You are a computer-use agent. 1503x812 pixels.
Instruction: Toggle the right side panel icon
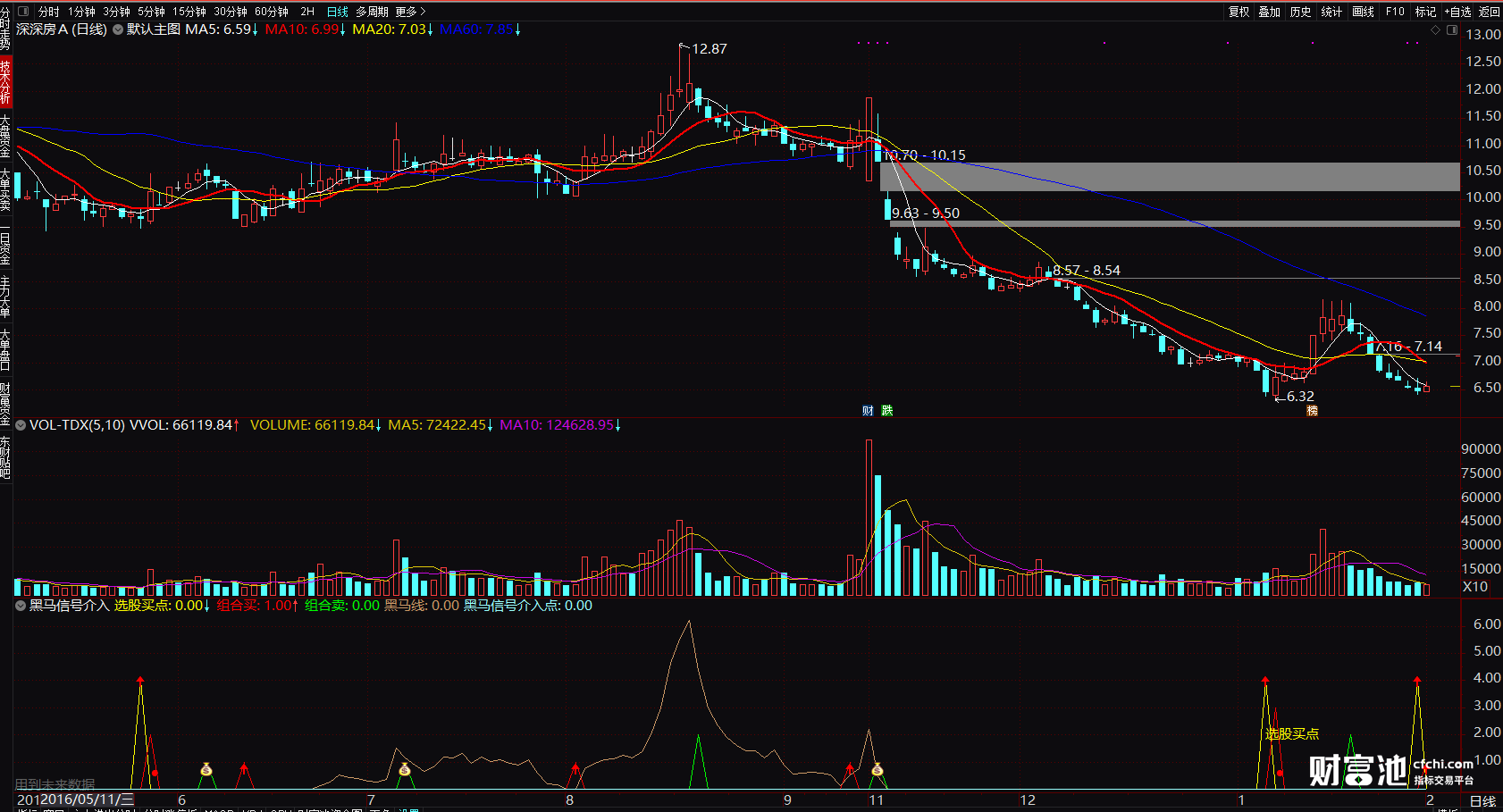[x=1452, y=30]
